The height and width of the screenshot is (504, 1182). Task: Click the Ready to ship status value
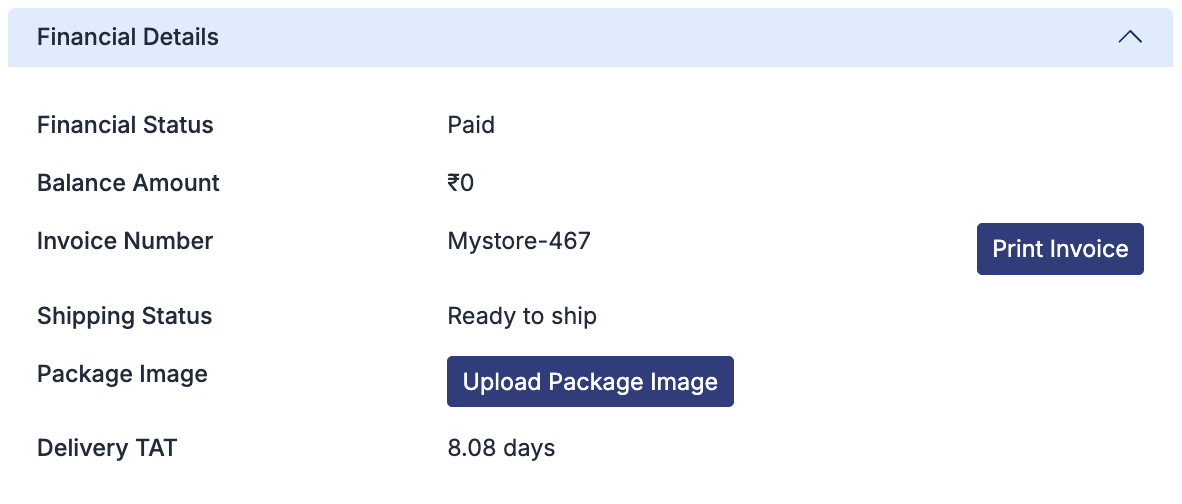(522, 316)
